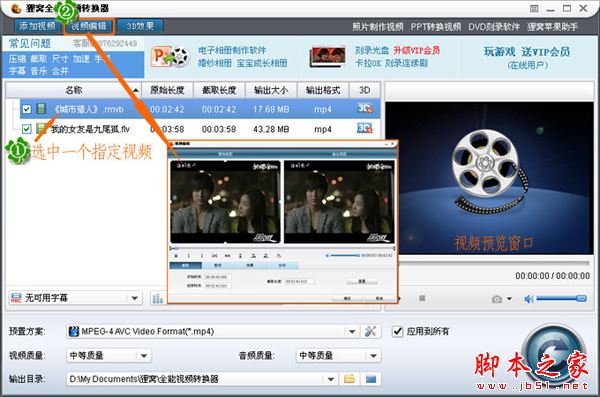Click the red 升级VIP会员 link

point(417,50)
